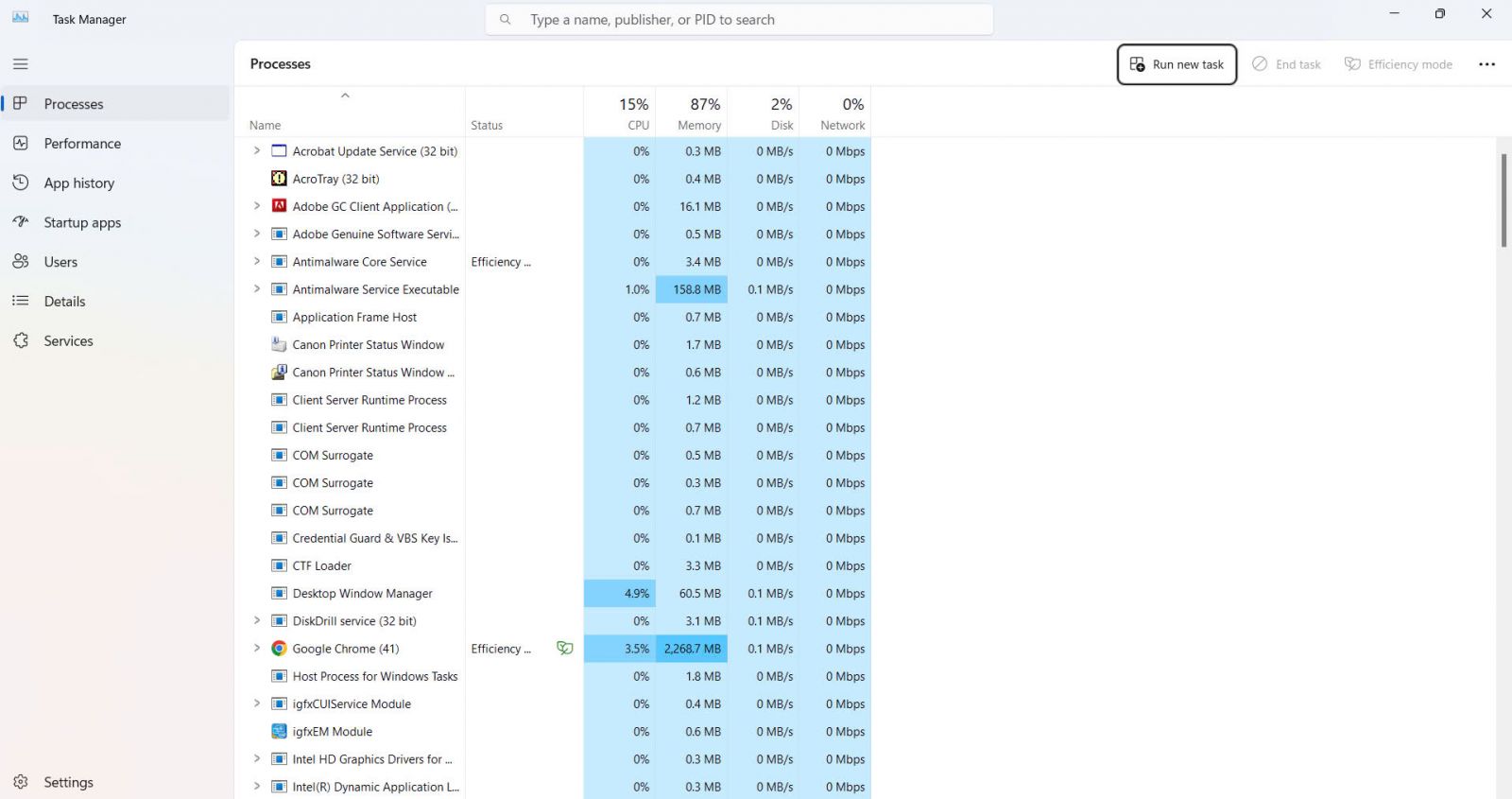Click the CTF Loader process icon
The height and width of the screenshot is (799, 1512).
(x=279, y=565)
